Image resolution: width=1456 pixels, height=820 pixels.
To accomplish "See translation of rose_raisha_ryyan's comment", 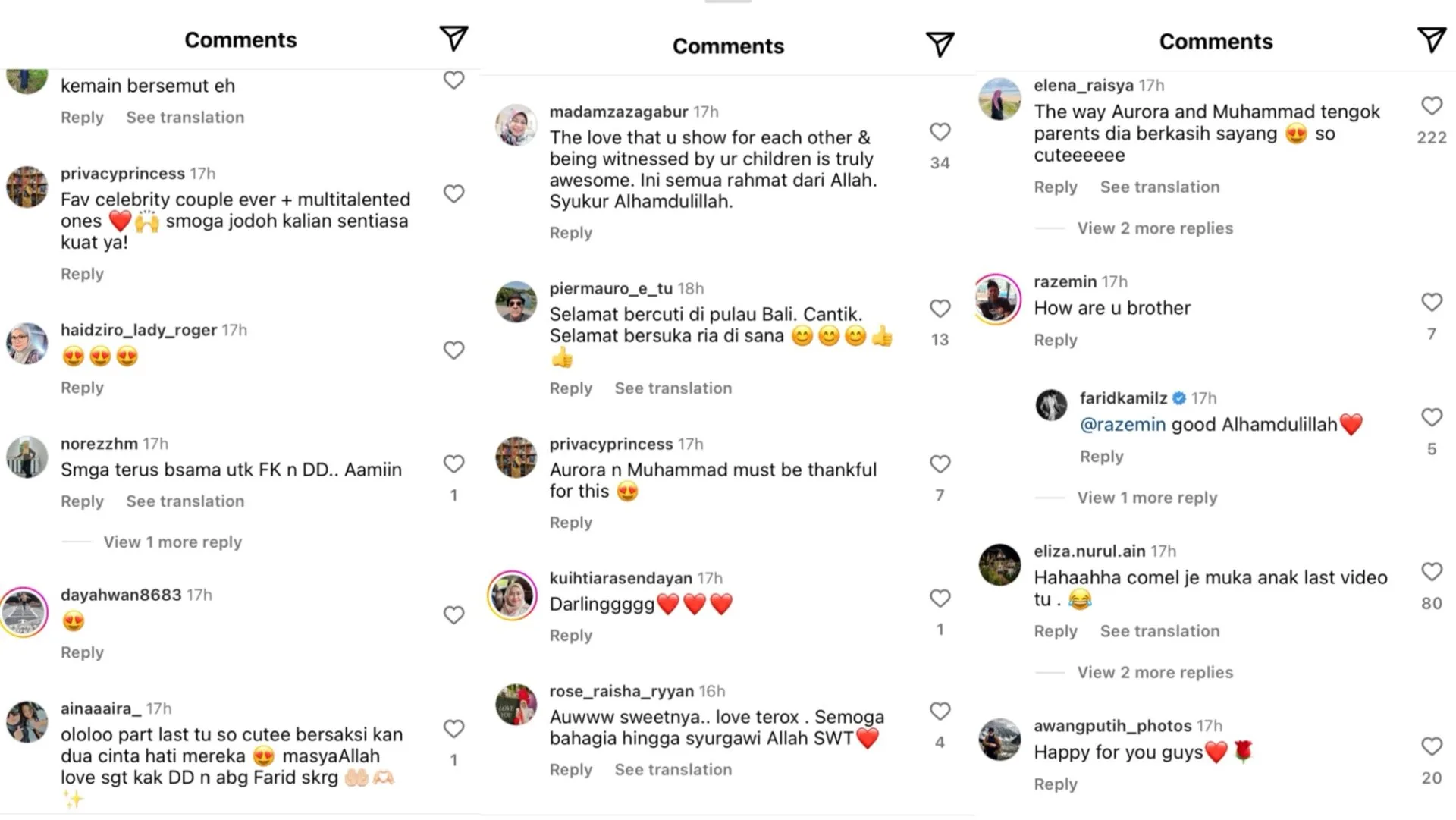I will (x=673, y=770).
